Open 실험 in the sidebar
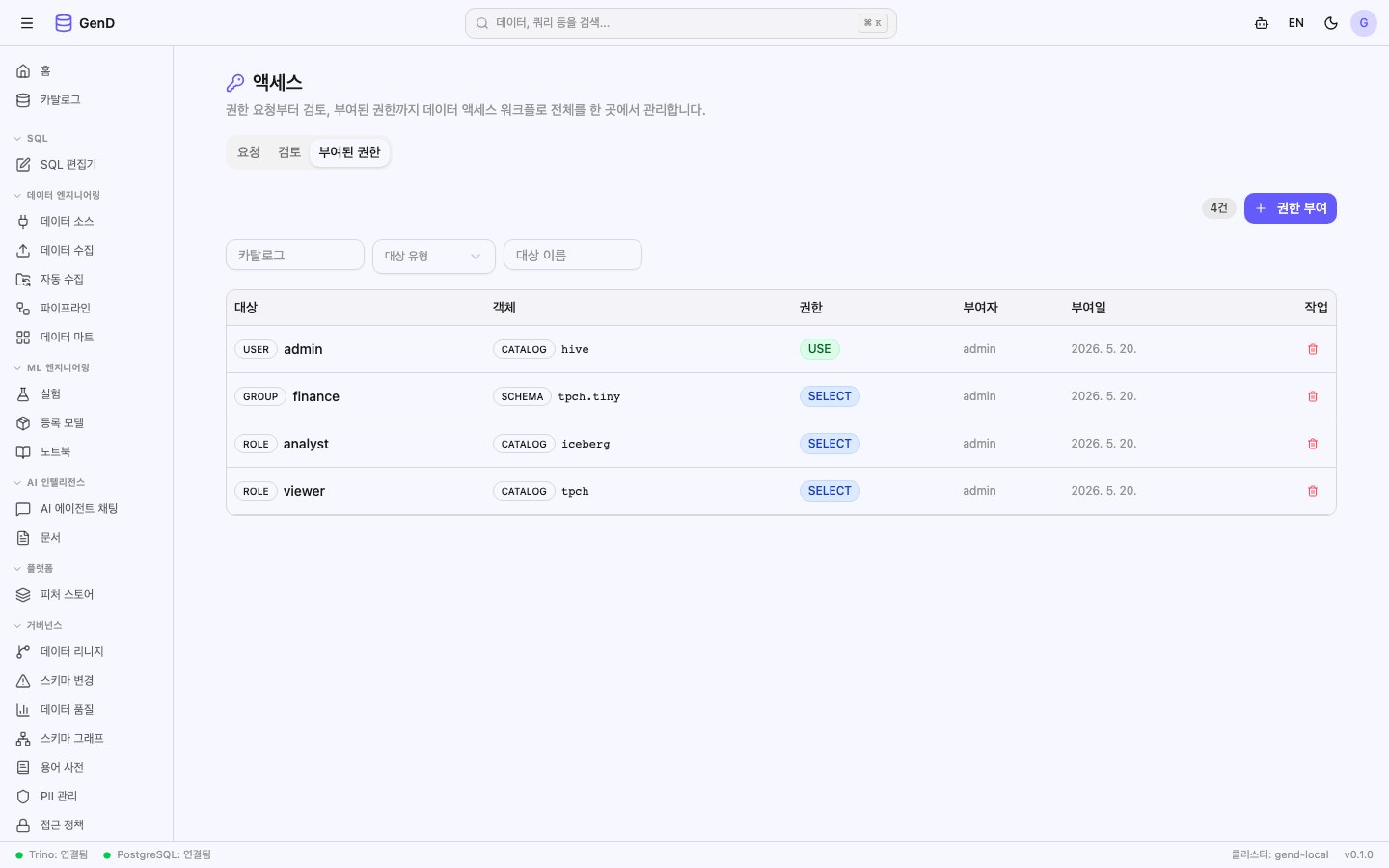Screen dimensions: 1389x868 click(x=87, y=394)
